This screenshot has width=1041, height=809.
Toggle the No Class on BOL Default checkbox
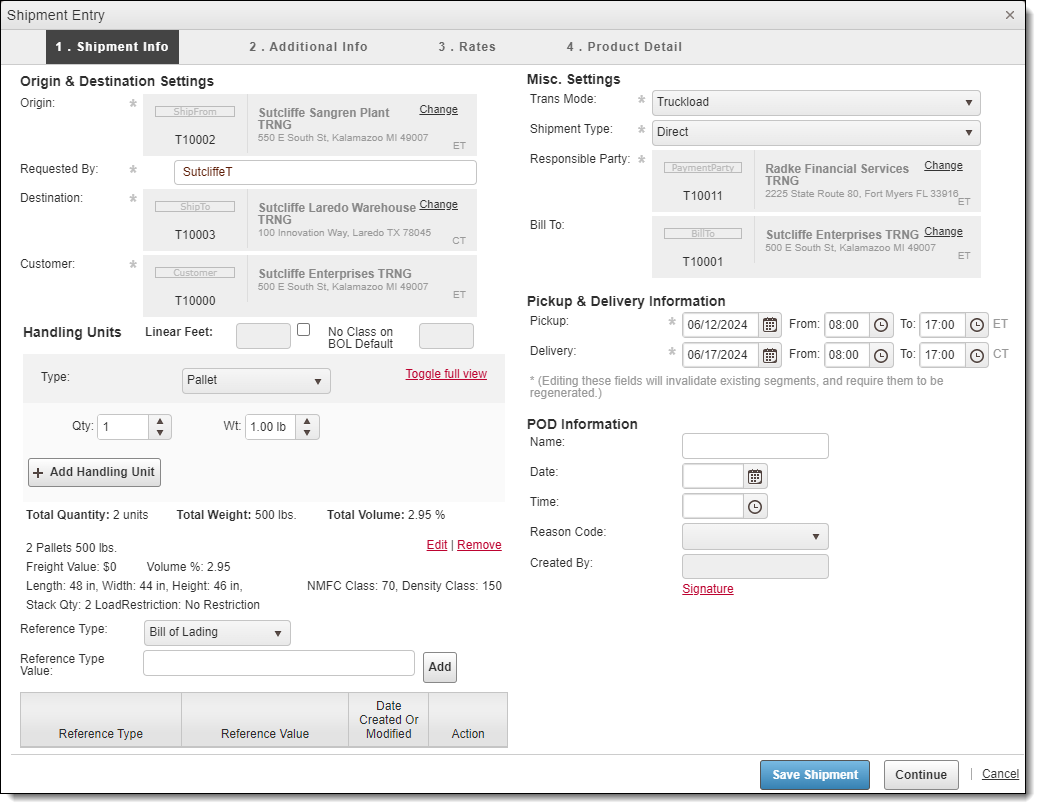pyautogui.click(x=304, y=329)
